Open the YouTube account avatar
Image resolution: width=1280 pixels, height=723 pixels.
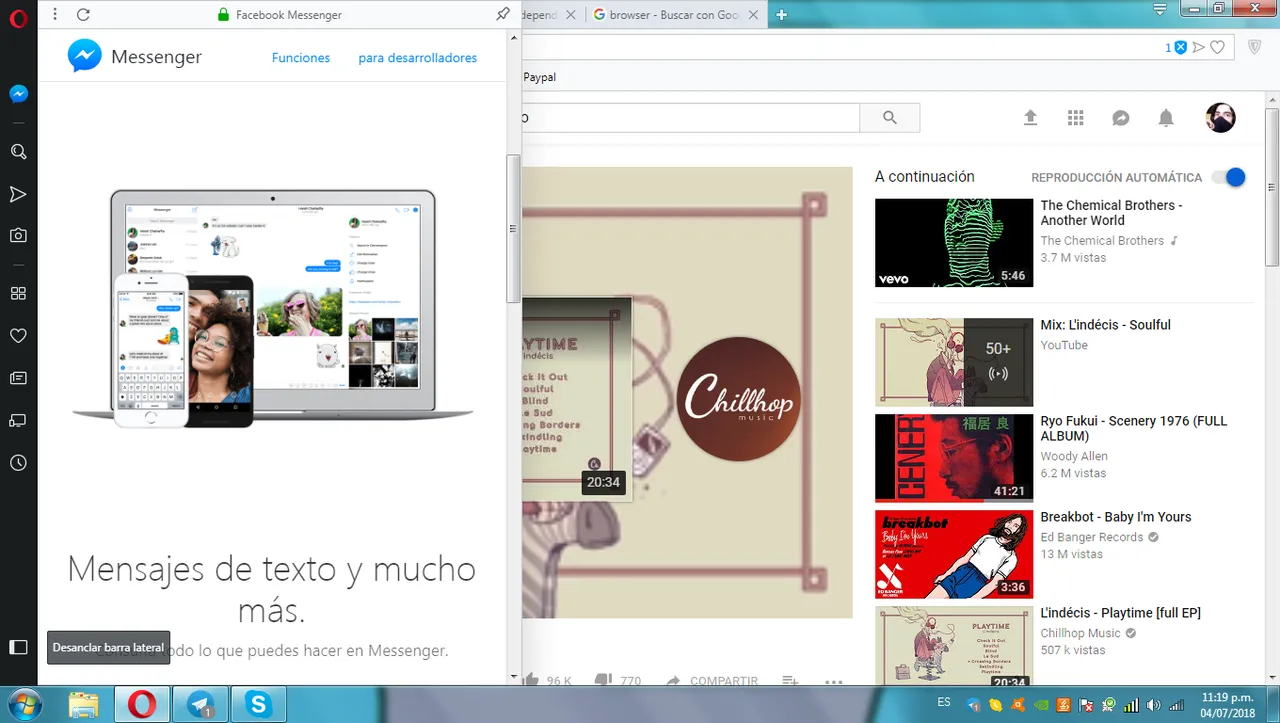[1221, 118]
